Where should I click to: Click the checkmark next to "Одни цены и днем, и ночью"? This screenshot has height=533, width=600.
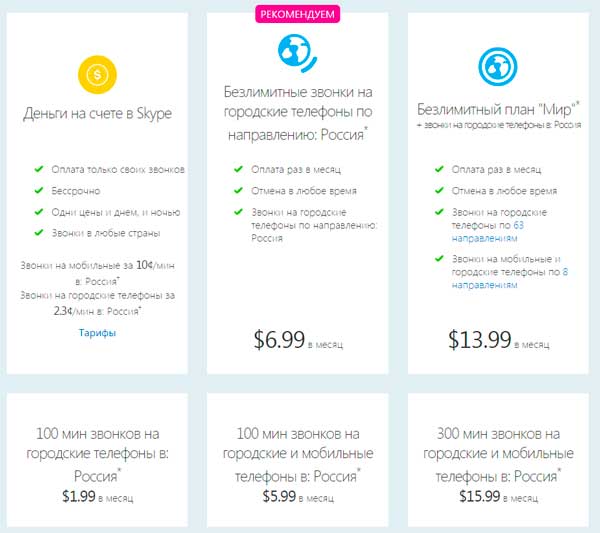[38, 212]
